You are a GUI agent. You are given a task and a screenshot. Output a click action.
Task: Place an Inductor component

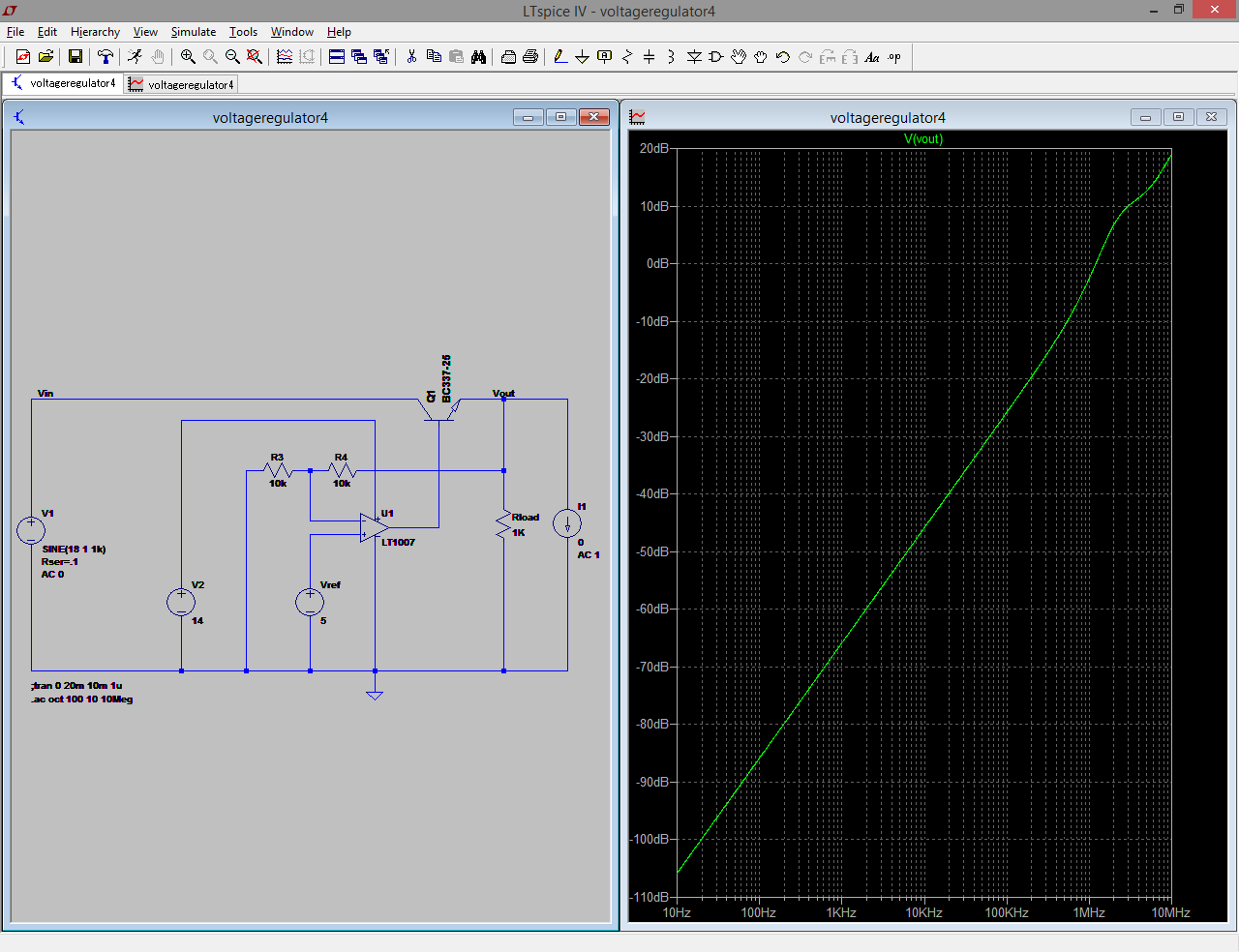click(671, 57)
